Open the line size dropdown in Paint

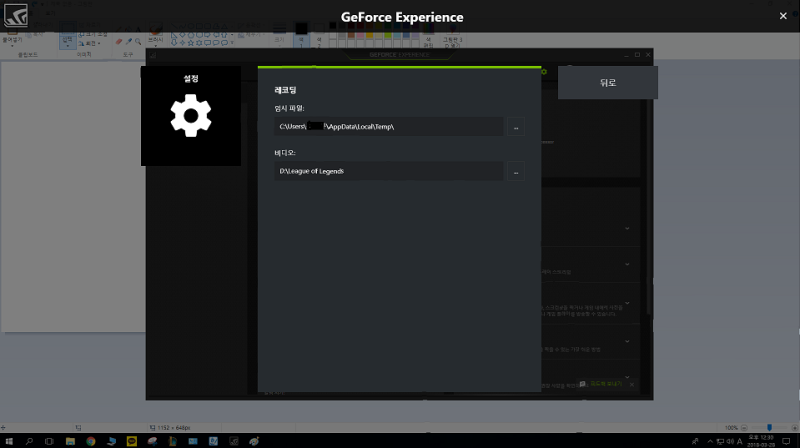pos(279,33)
